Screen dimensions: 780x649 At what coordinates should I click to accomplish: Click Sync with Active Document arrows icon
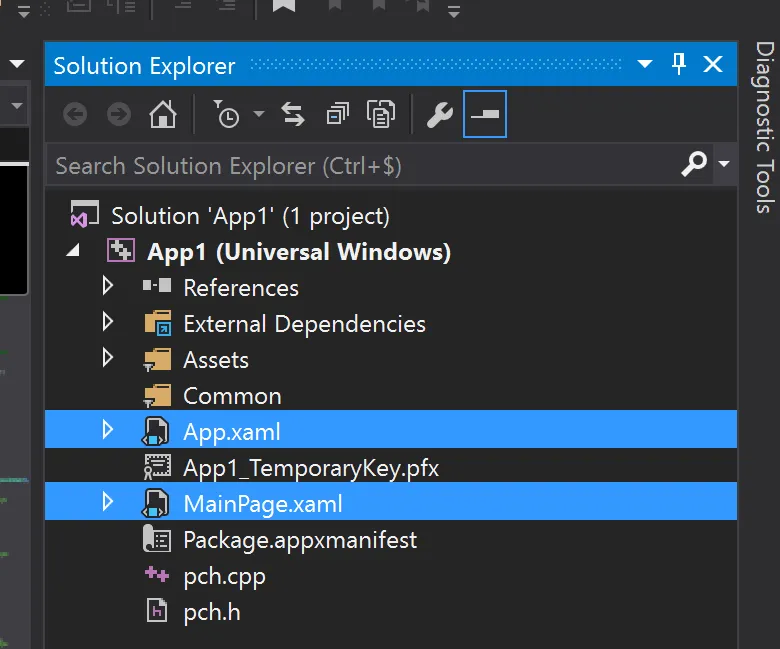pyautogui.click(x=293, y=114)
